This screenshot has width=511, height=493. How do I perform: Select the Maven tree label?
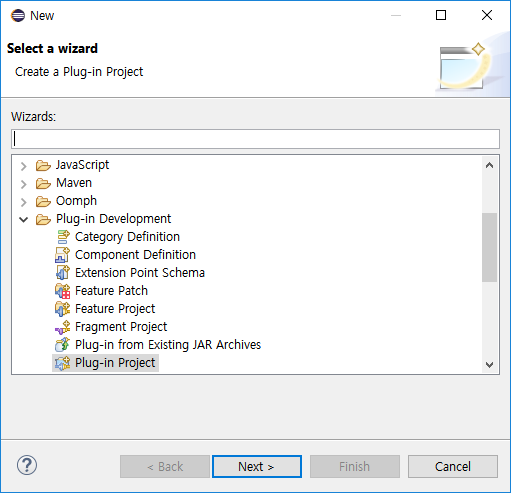74,183
